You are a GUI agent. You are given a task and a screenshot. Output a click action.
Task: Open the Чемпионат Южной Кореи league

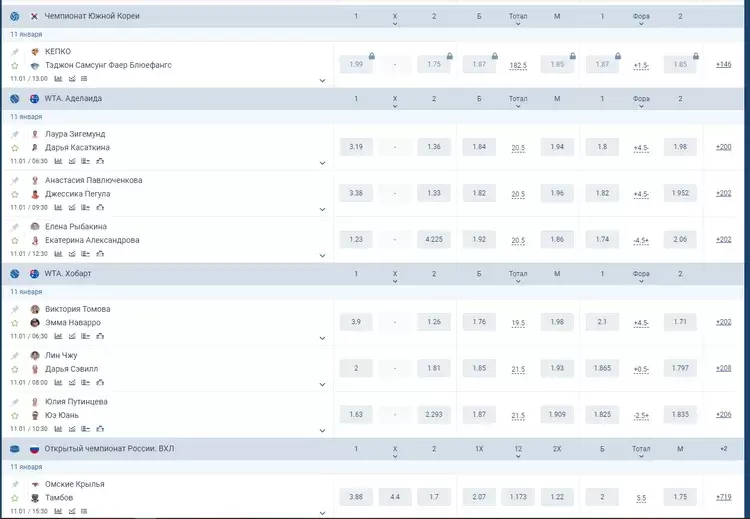(92, 16)
